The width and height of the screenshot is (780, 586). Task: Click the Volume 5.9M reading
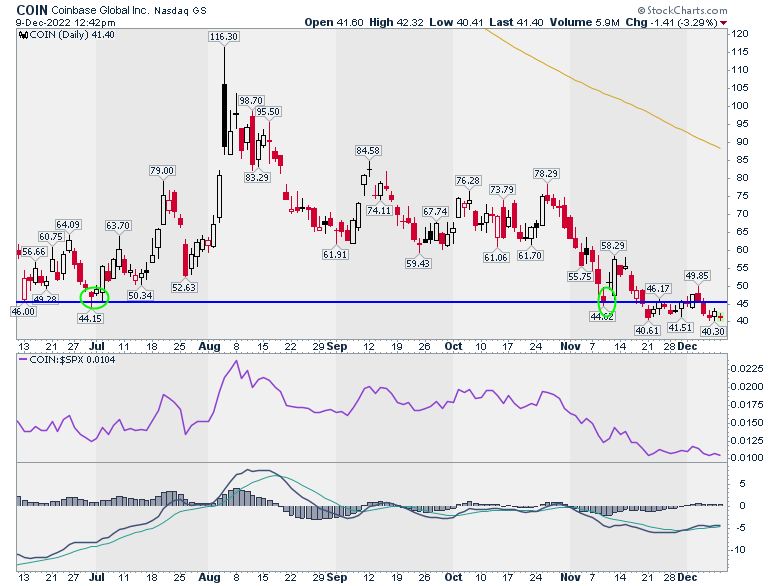585,22
